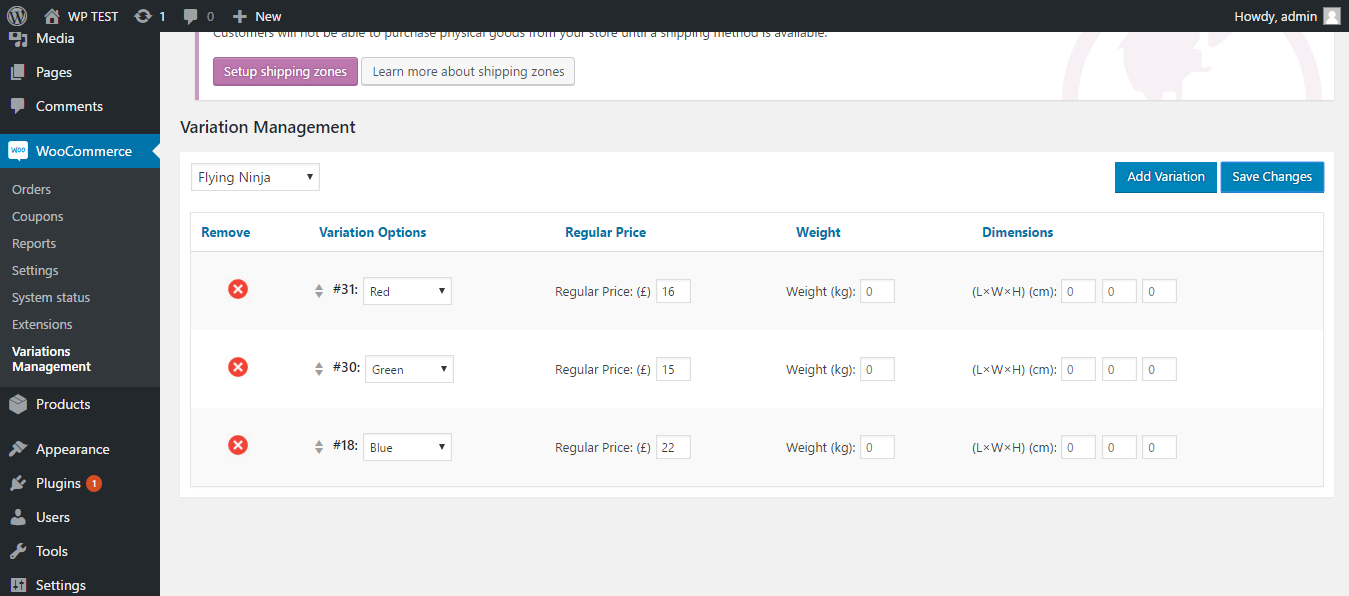The image size is (1349, 596).
Task: Remove variation #31 with red X icon
Action: pos(238,290)
